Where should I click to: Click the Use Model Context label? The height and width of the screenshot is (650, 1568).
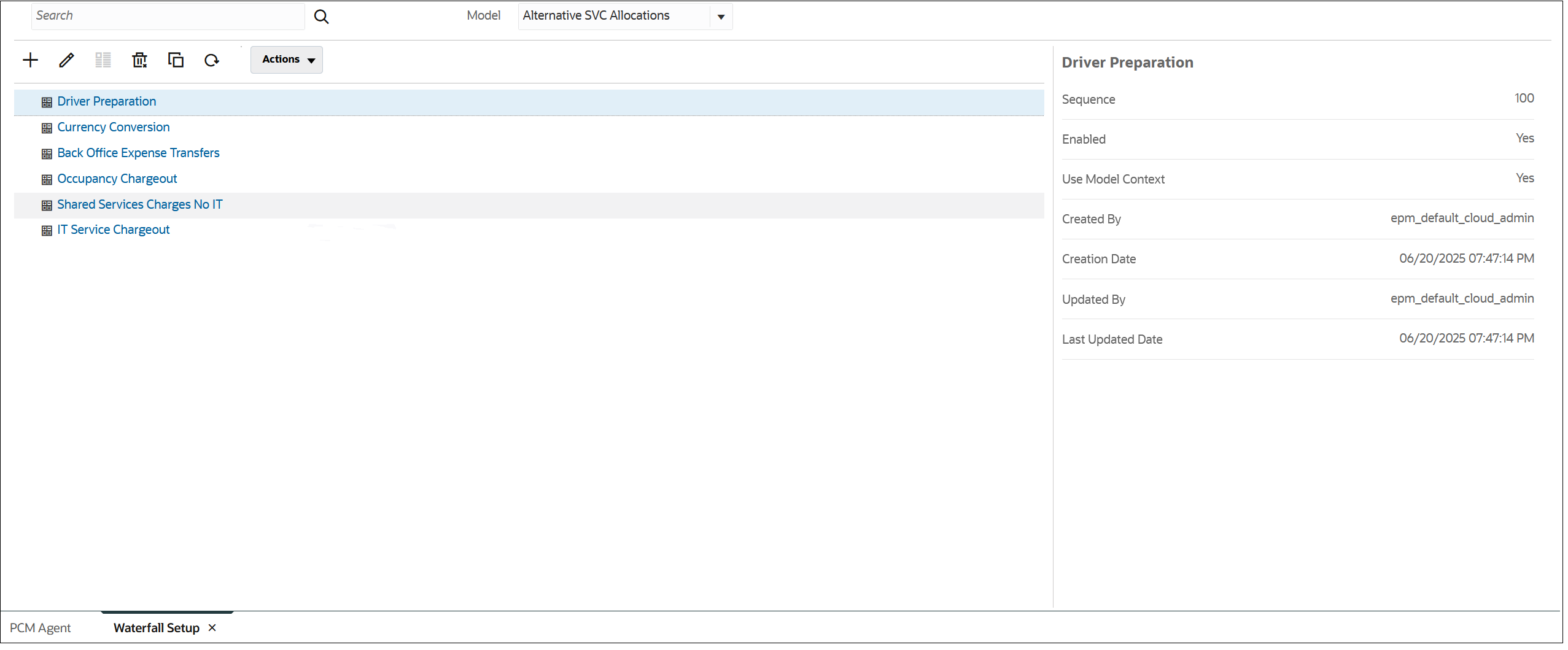tap(1114, 179)
